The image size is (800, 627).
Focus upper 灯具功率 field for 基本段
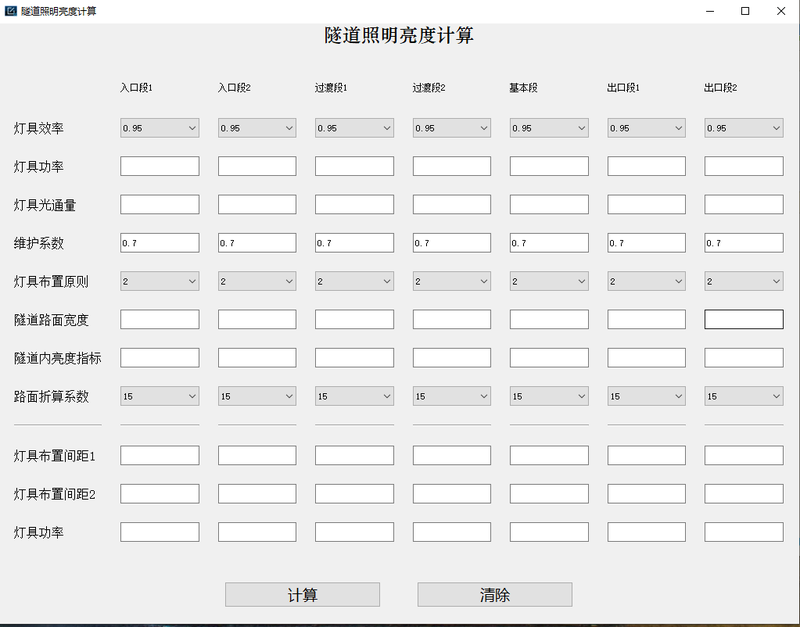point(549,166)
